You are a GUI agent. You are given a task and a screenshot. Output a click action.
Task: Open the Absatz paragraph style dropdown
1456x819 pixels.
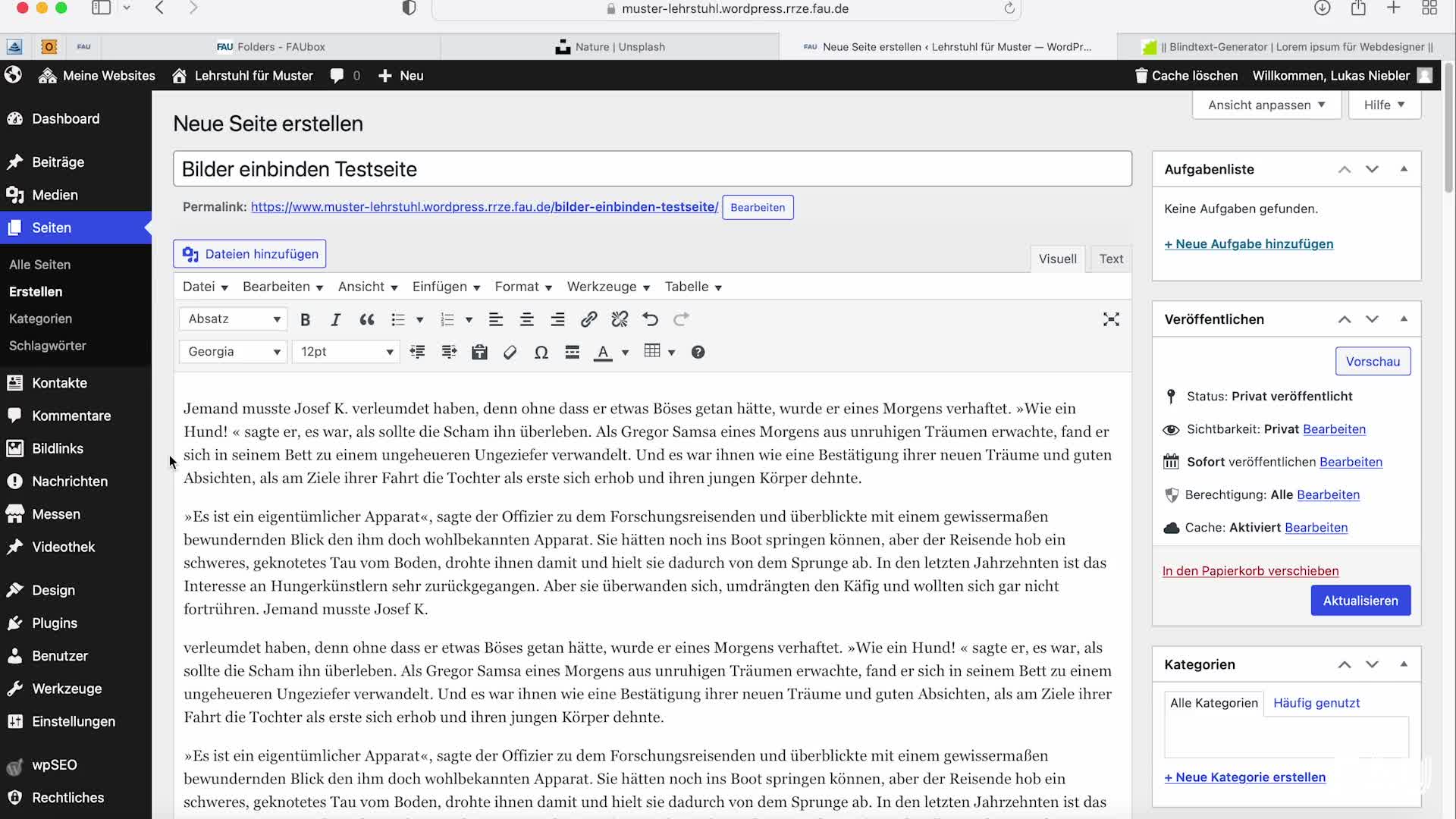(232, 319)
